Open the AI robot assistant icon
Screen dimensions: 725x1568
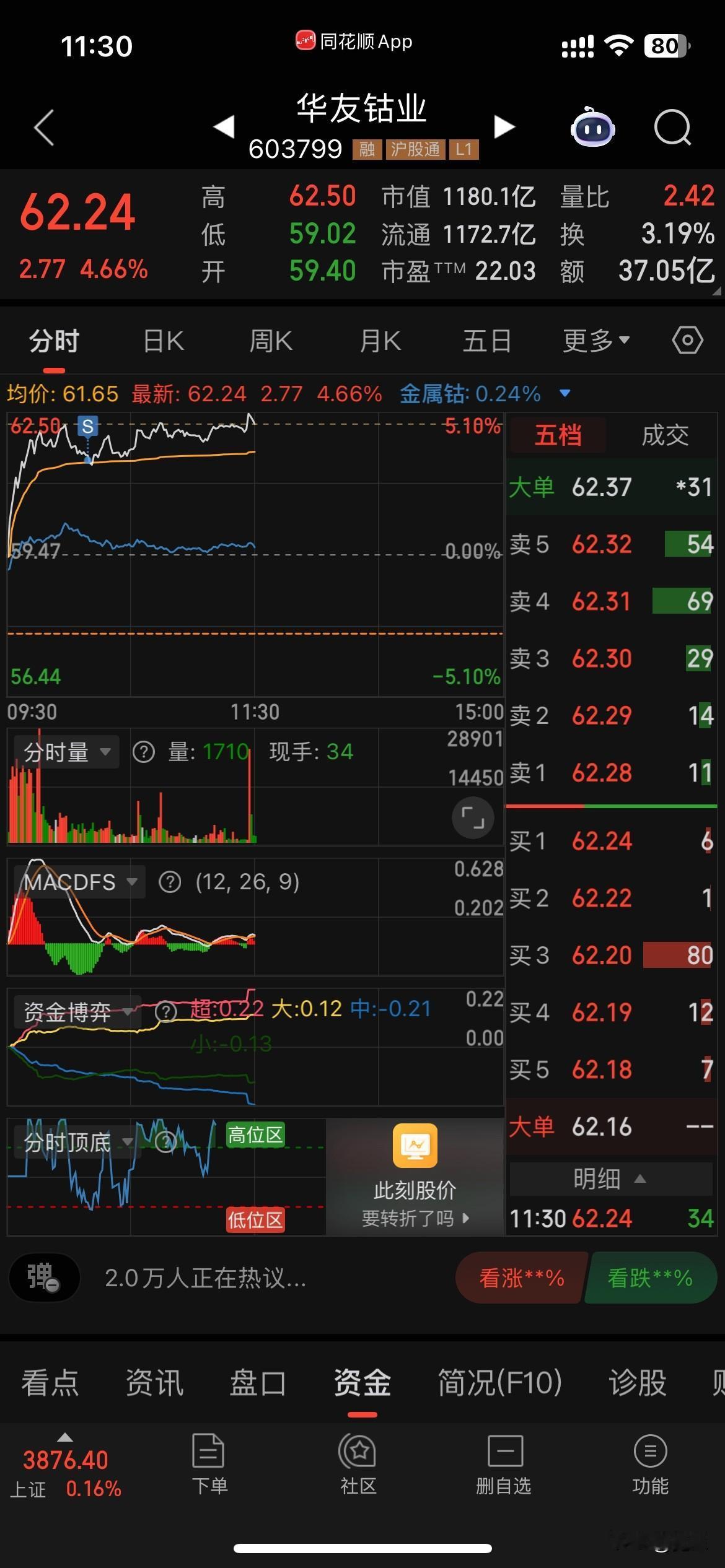(x=592, y=127)
